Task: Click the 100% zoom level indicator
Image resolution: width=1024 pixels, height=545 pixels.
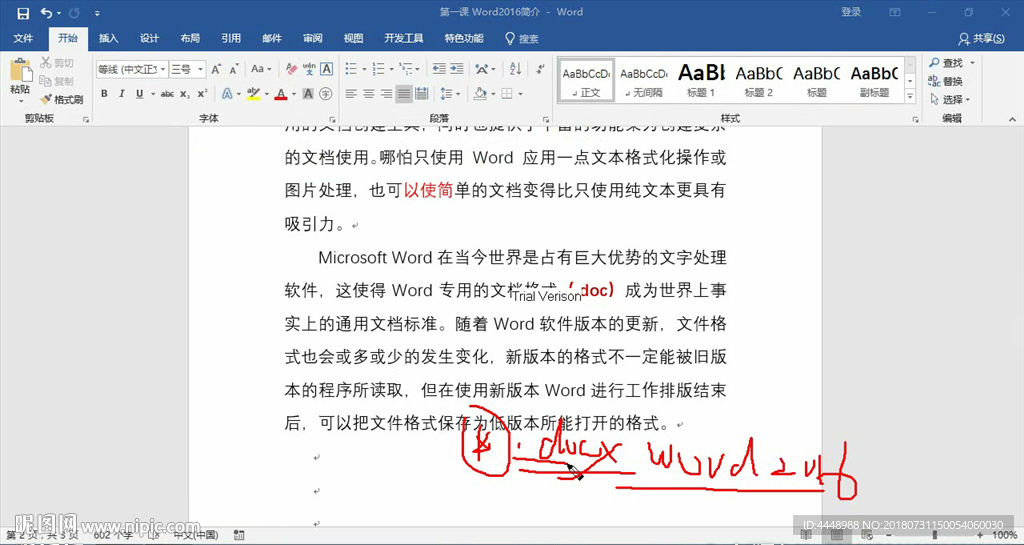Action: pyautogui.click(x=1004, y=535)
